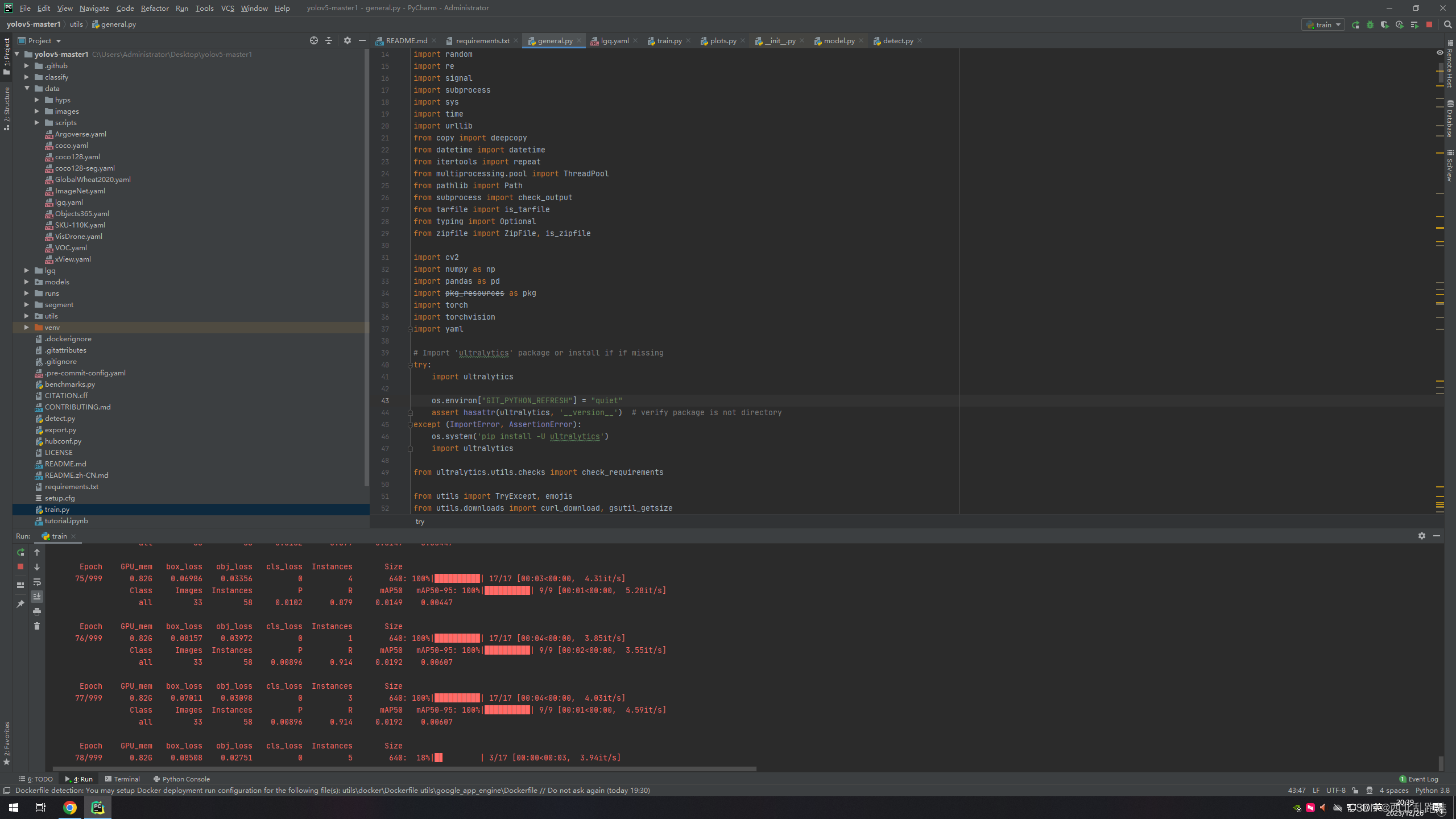The height and width of the screenshot is (819, 1456).
Task: Rerun the train configuration from the top toolbar
Action: pos(1355,24)
